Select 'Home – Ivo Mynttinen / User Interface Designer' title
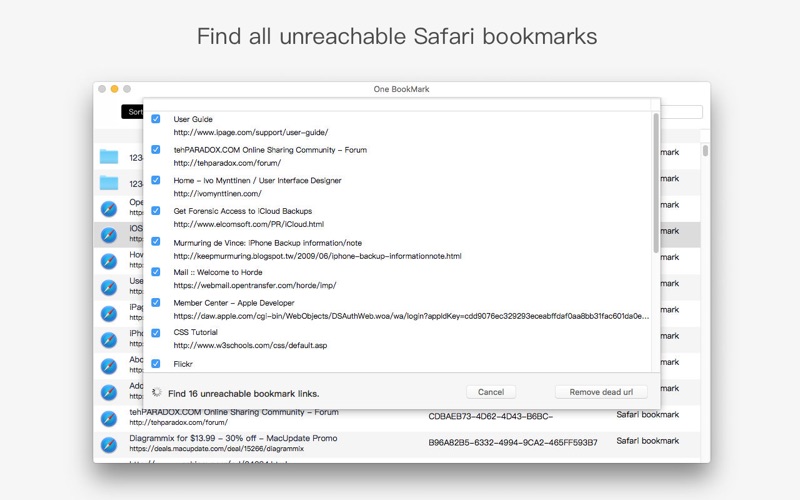The width and height of the screenshot is (800, 500). pyautogui.click(x=257, y=180)
